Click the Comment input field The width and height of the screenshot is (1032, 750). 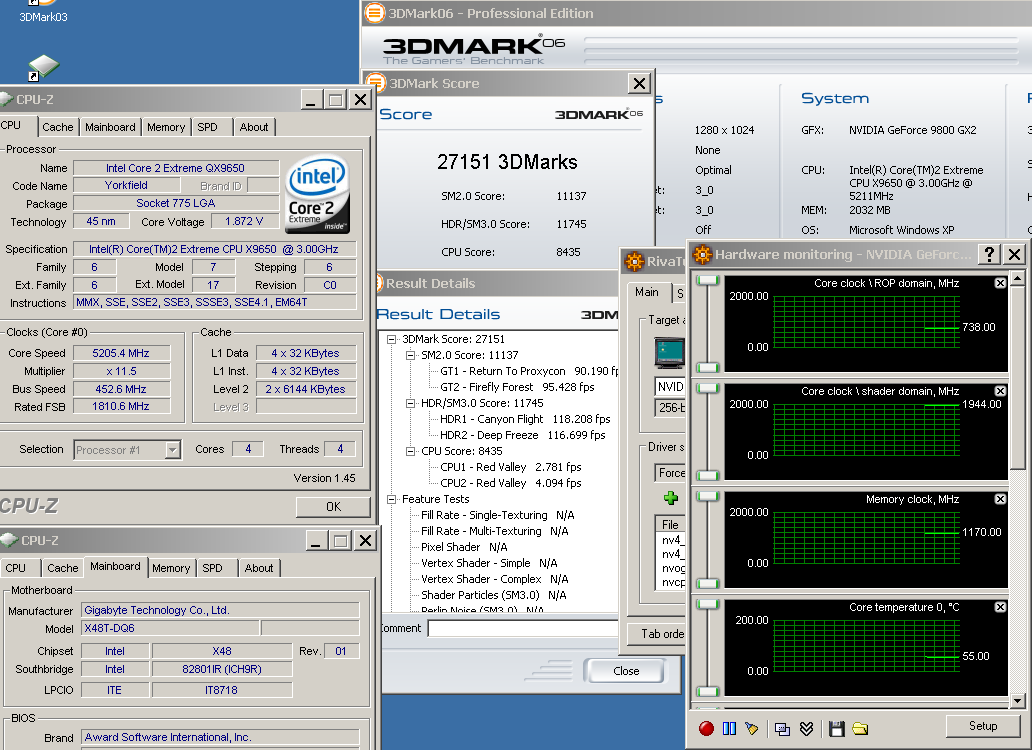pyautogui.click(x=523, y=628)
